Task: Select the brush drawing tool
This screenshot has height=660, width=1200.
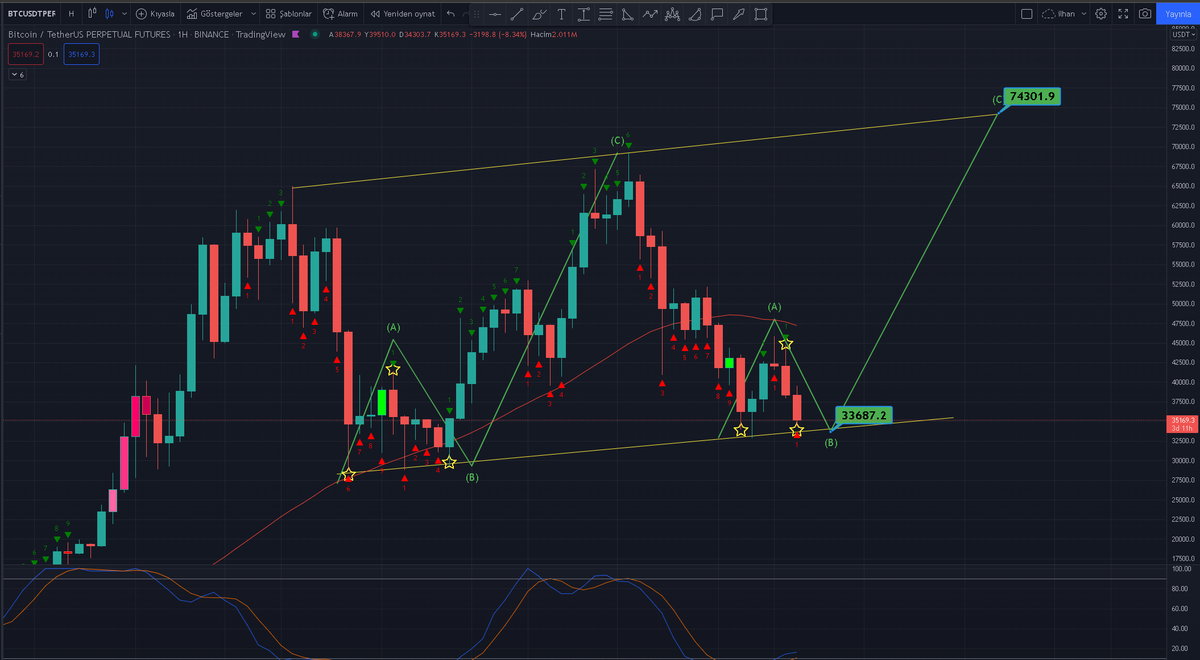Action: click(539, 14)
